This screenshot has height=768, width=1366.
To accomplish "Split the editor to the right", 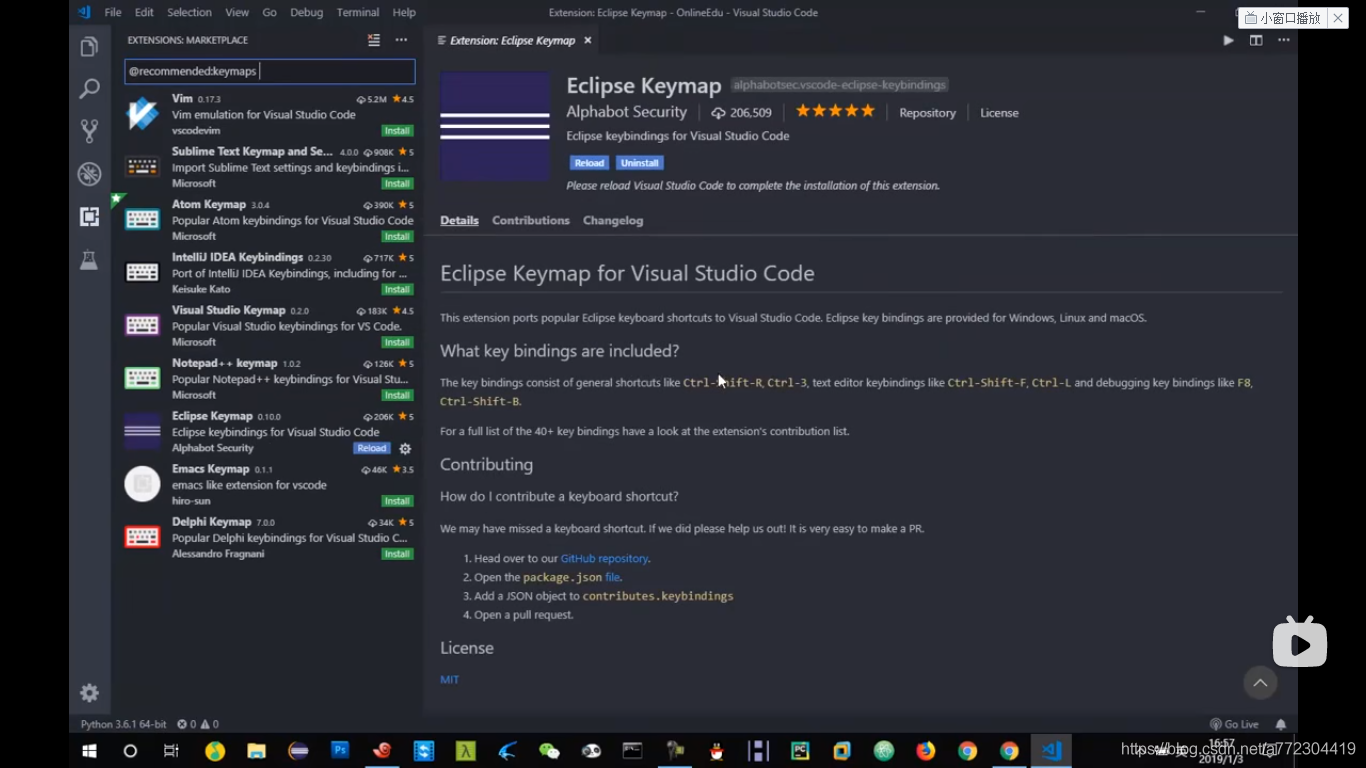I will (x=1256, y=40).
